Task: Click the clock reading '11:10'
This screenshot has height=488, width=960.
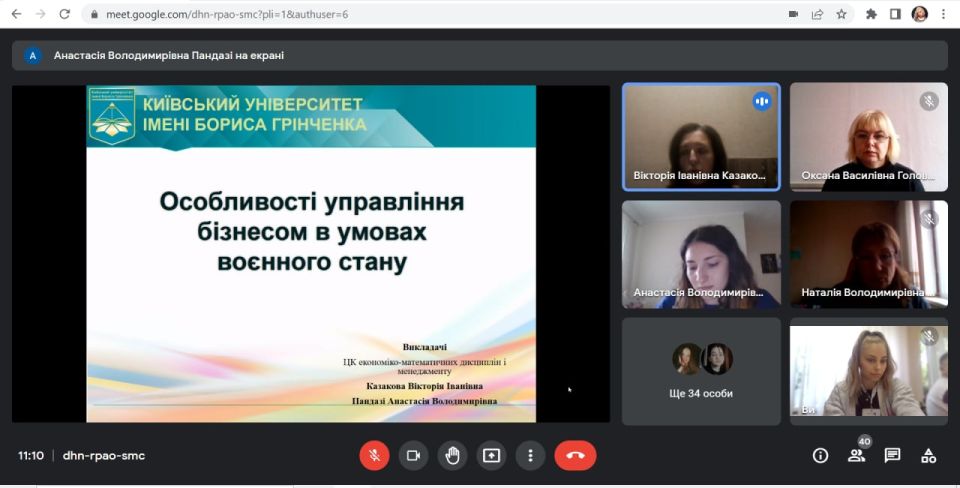Action: point(31,456)
